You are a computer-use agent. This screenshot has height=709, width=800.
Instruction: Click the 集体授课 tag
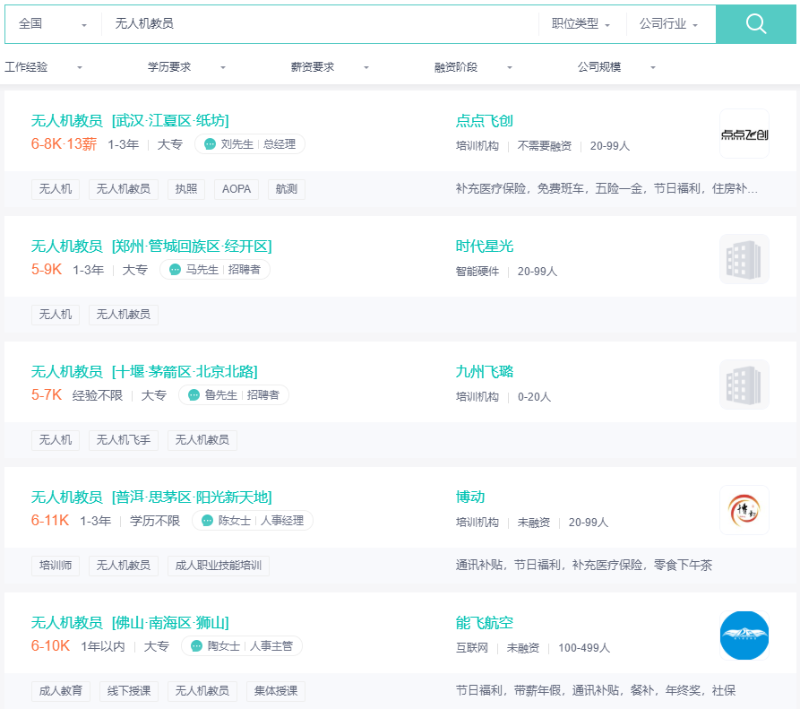[x=276, y=691]
